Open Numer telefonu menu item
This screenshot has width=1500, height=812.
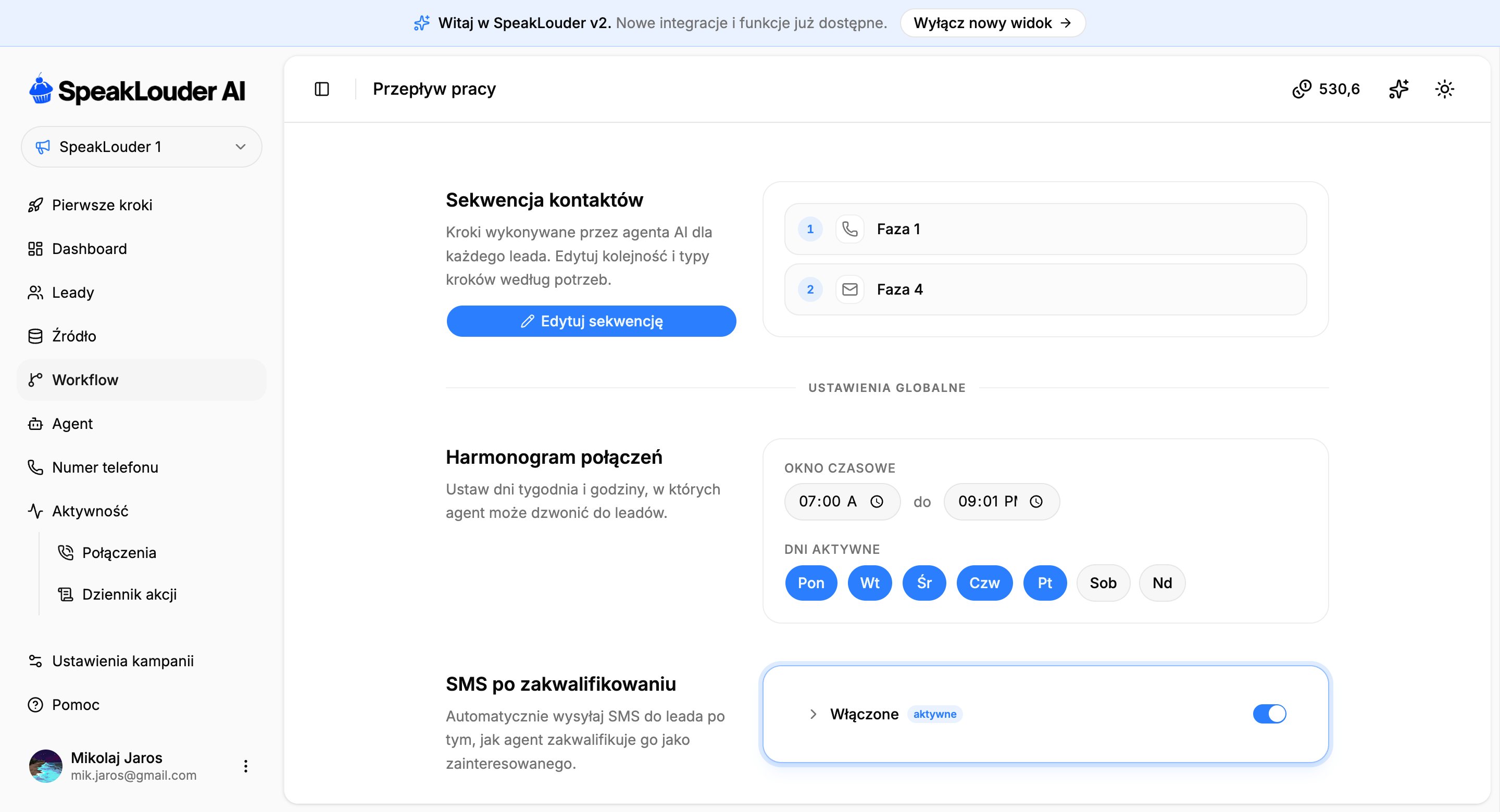(x=142, y=467)
